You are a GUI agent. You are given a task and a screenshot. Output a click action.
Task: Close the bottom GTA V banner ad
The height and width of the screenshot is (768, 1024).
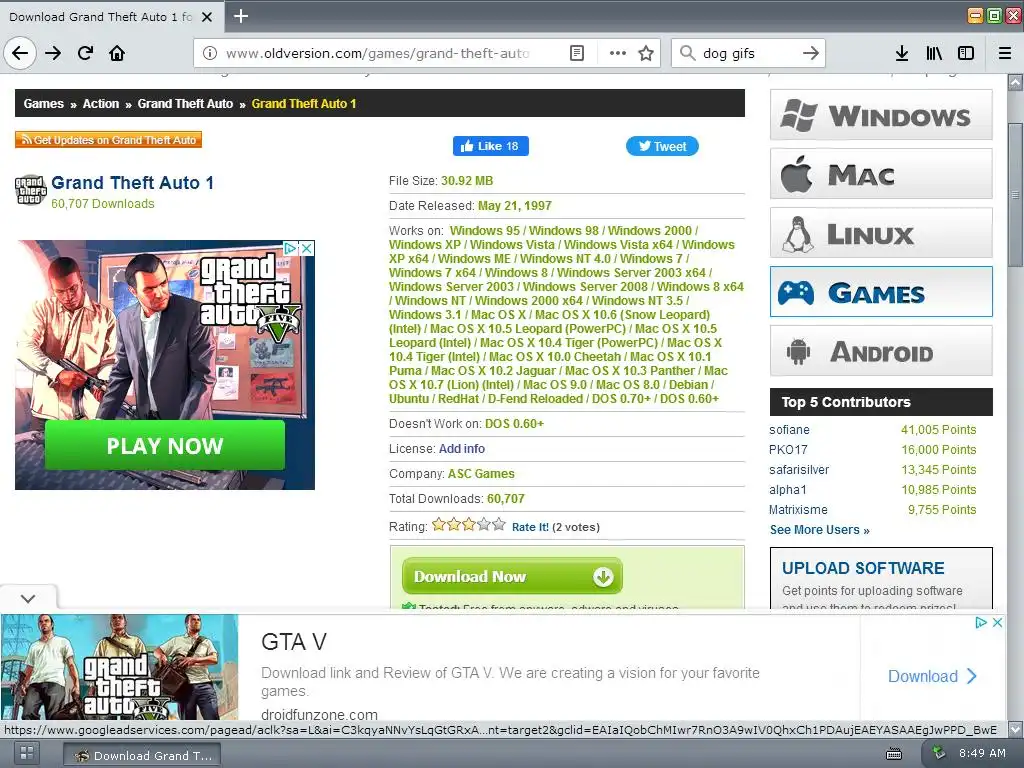(997, 622)
